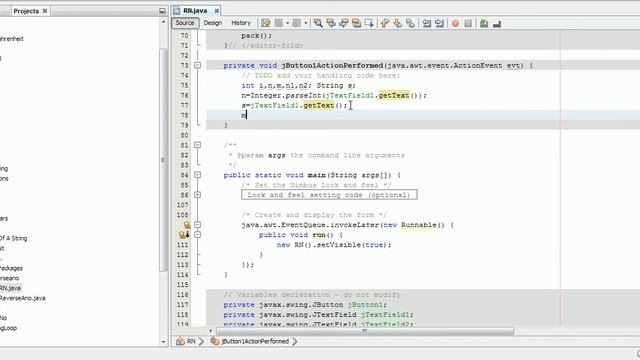Click 'new RN().setVisible(true);' line
The image size is (640, 360).
tap(334, 245)
